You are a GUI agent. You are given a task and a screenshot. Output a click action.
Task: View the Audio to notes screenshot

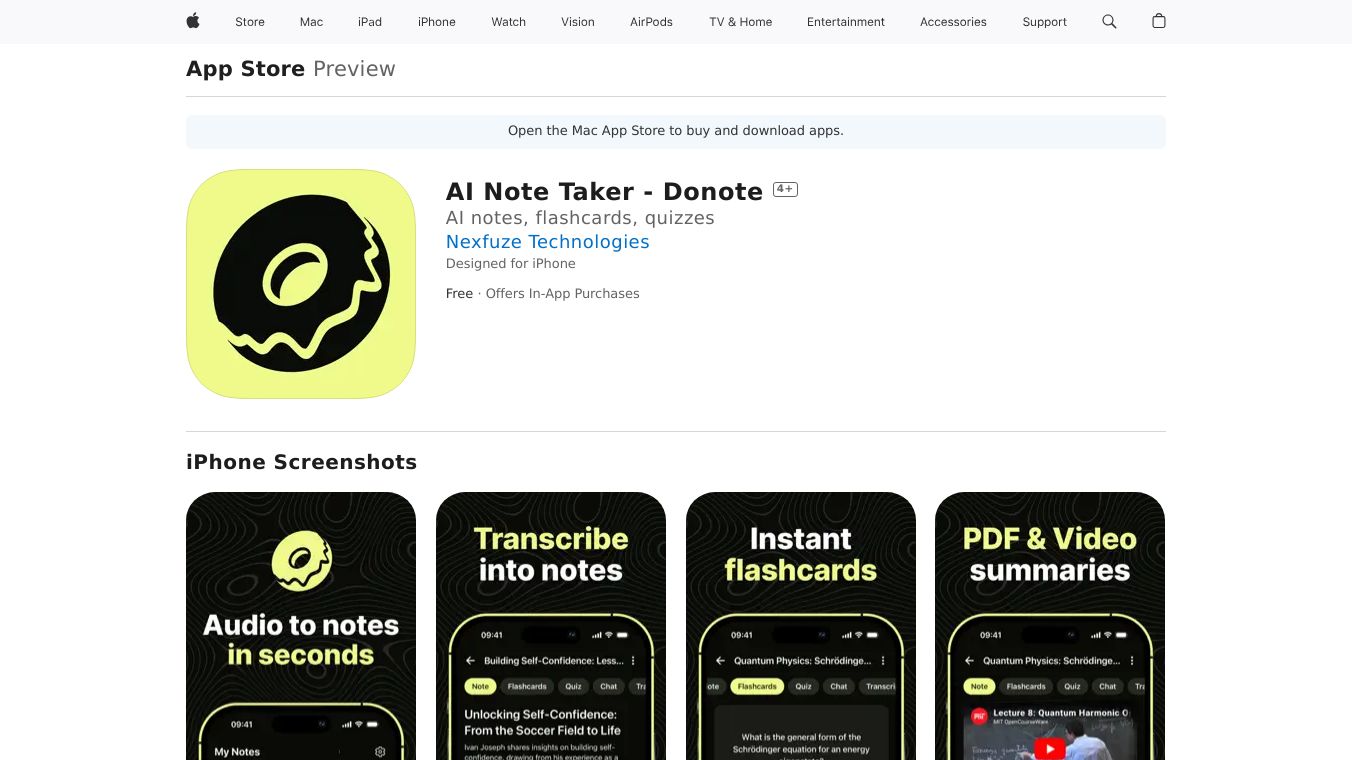pyautogui.click(x=301, y=626)
